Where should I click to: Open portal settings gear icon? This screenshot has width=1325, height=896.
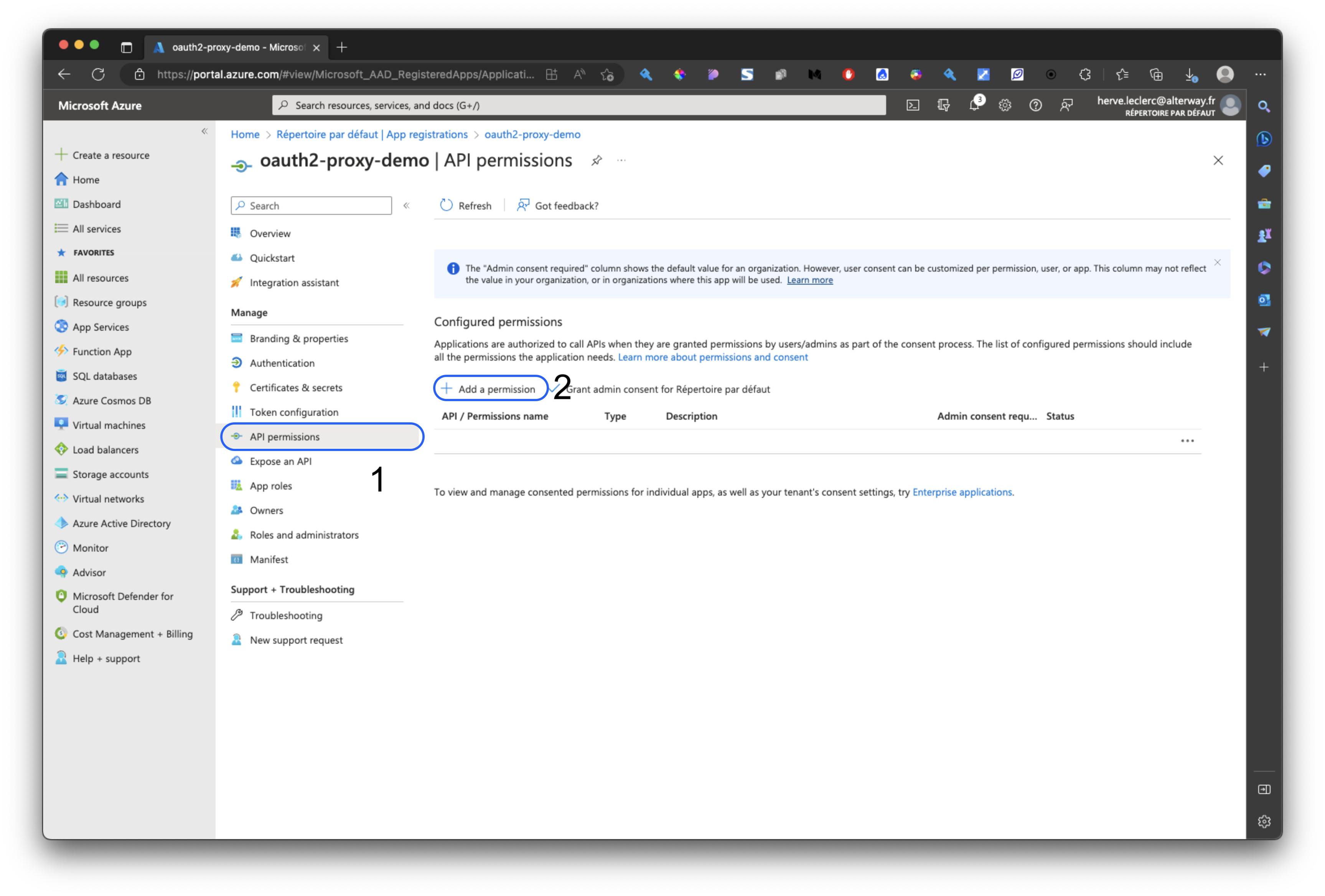pyautogui.click(x=1005, y=105)
